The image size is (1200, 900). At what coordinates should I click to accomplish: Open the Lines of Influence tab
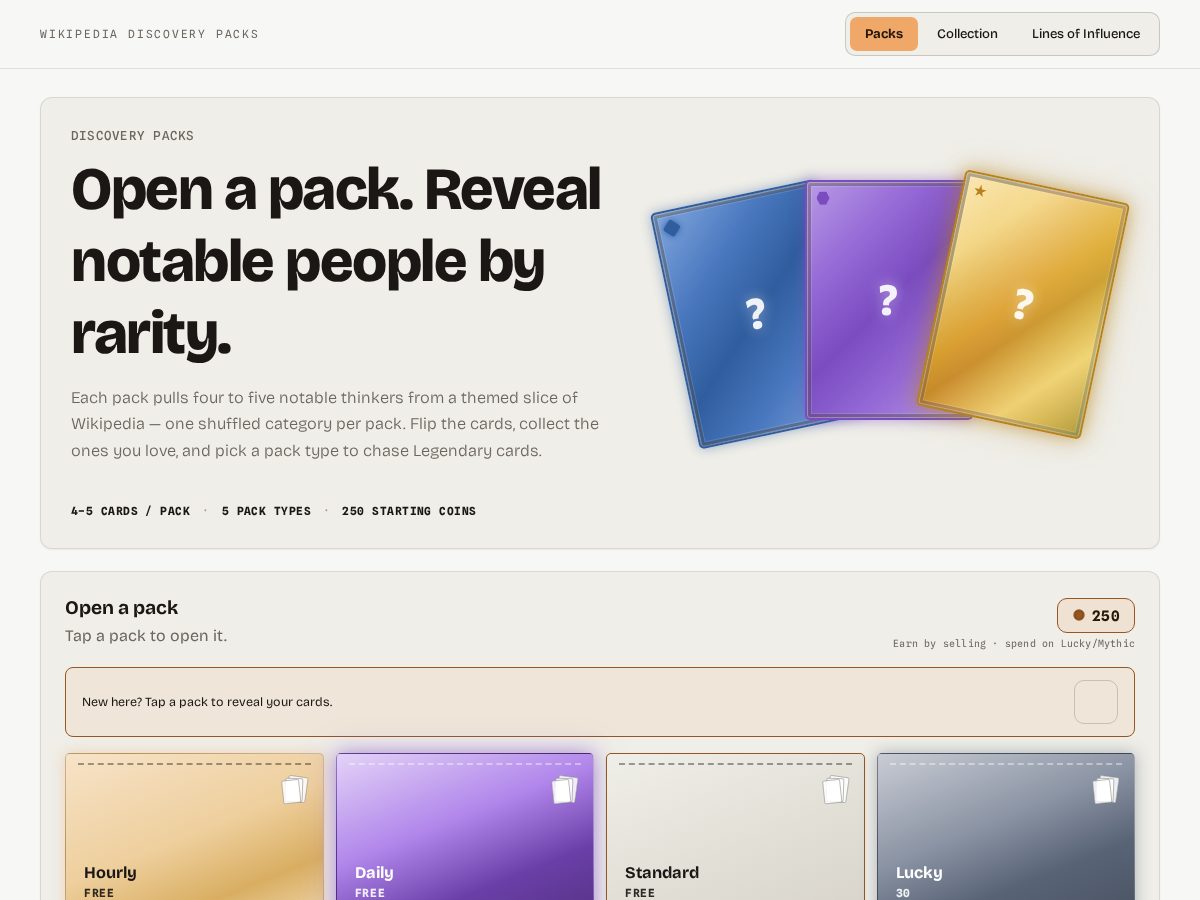click(x=1086, y=34)
